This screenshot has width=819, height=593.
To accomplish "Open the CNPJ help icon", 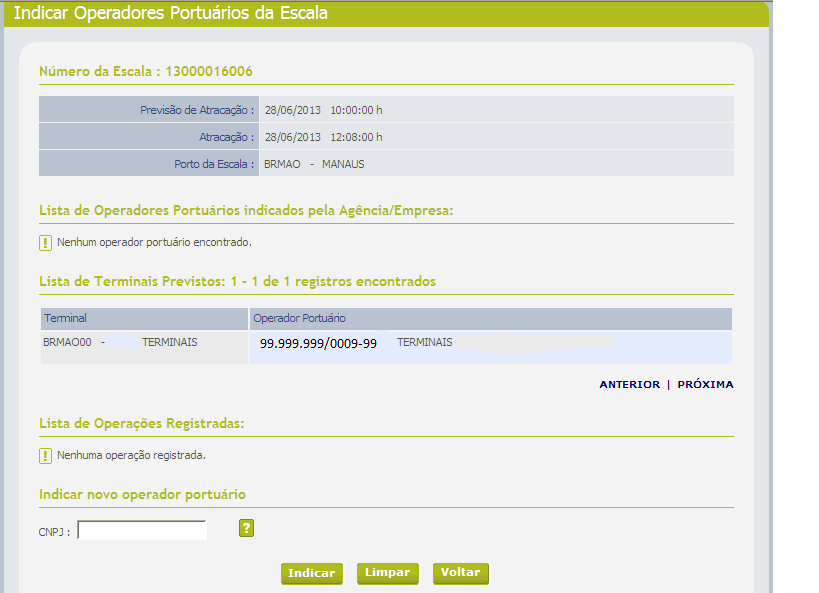I will pos(246,528).
